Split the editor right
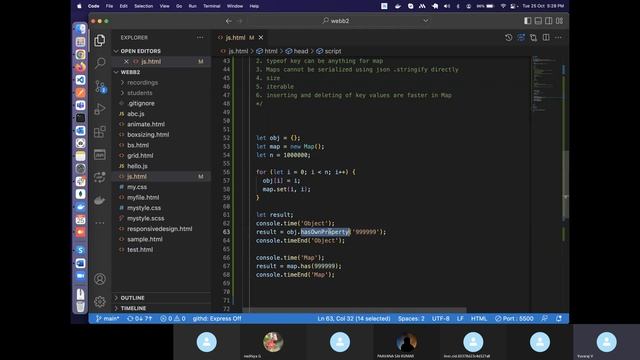Image resolution: width=640 pixels, height=360 pixels. [x=546, y=38]
